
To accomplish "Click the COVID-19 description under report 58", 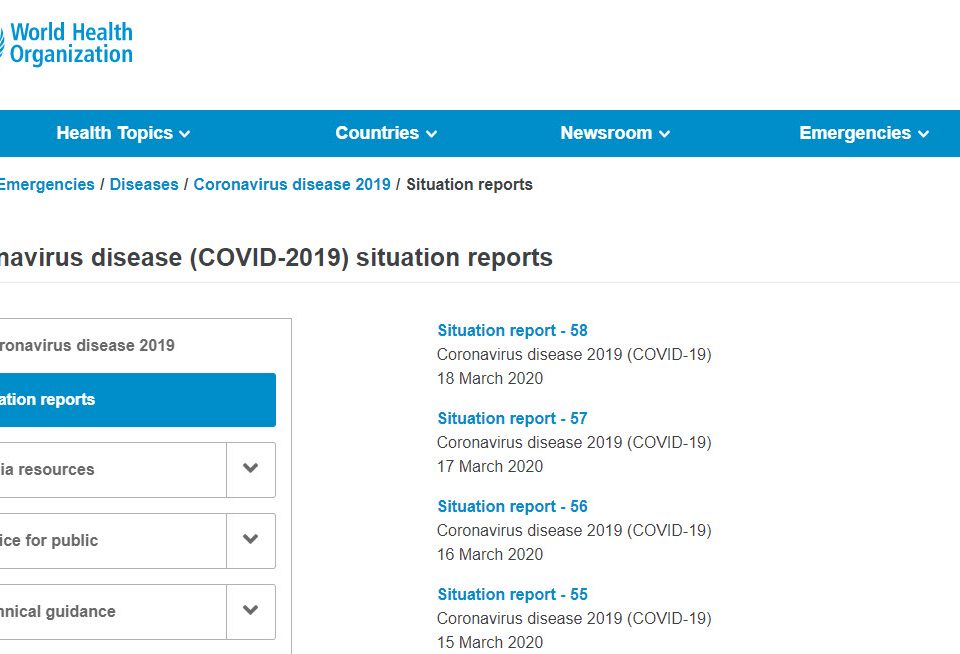I will coord(574,355).
